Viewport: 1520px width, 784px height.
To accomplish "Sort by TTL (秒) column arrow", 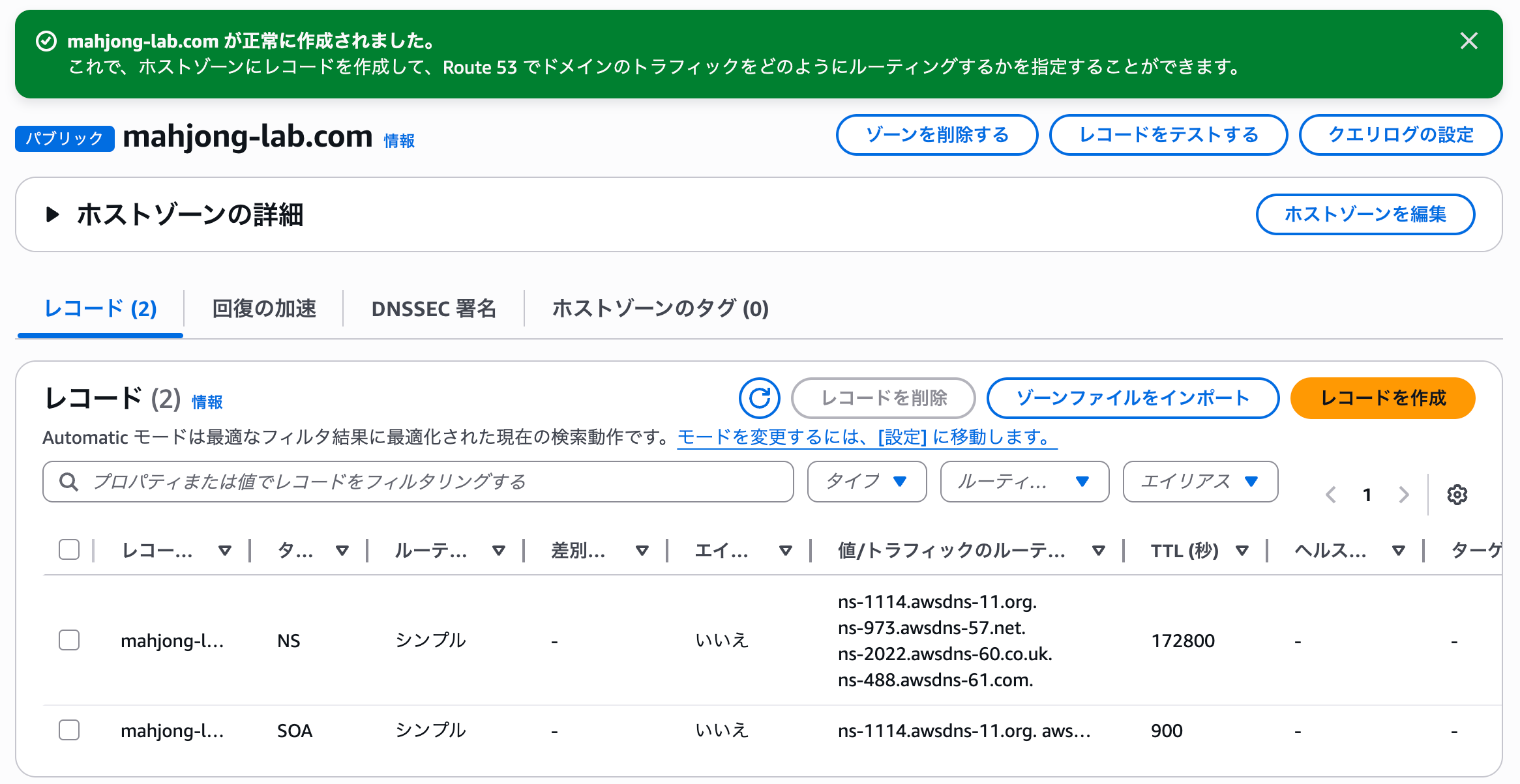I will 1242,551.
